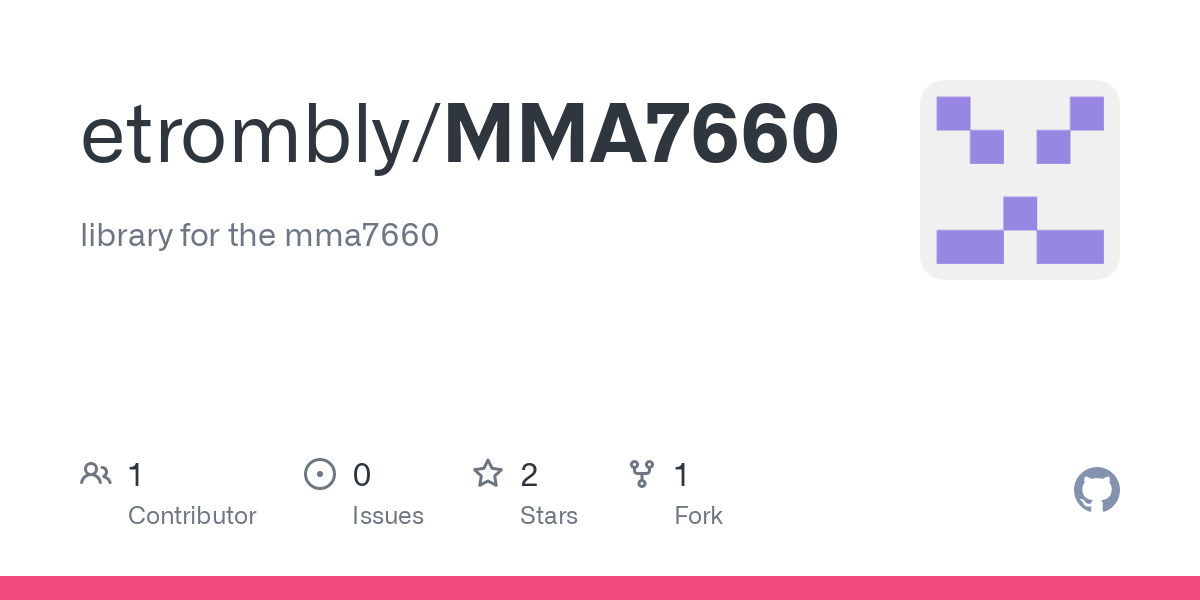
Task: Click the top-left purple square of the identicon
Action: coord(953,113)
